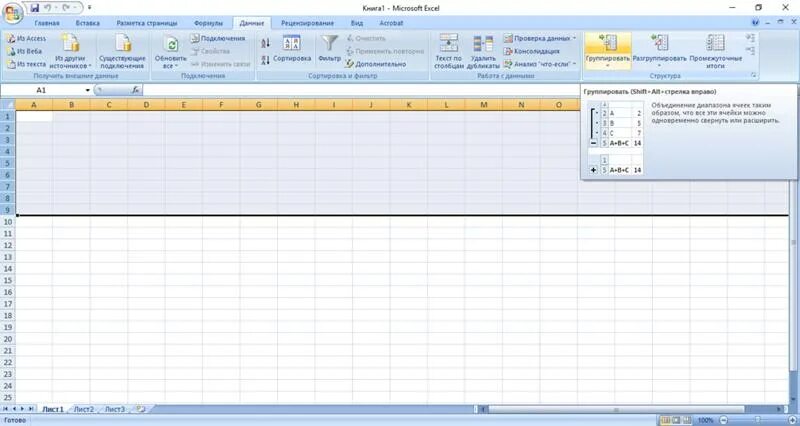Sort descending with the Я-А icon

[x=265, y=60]
